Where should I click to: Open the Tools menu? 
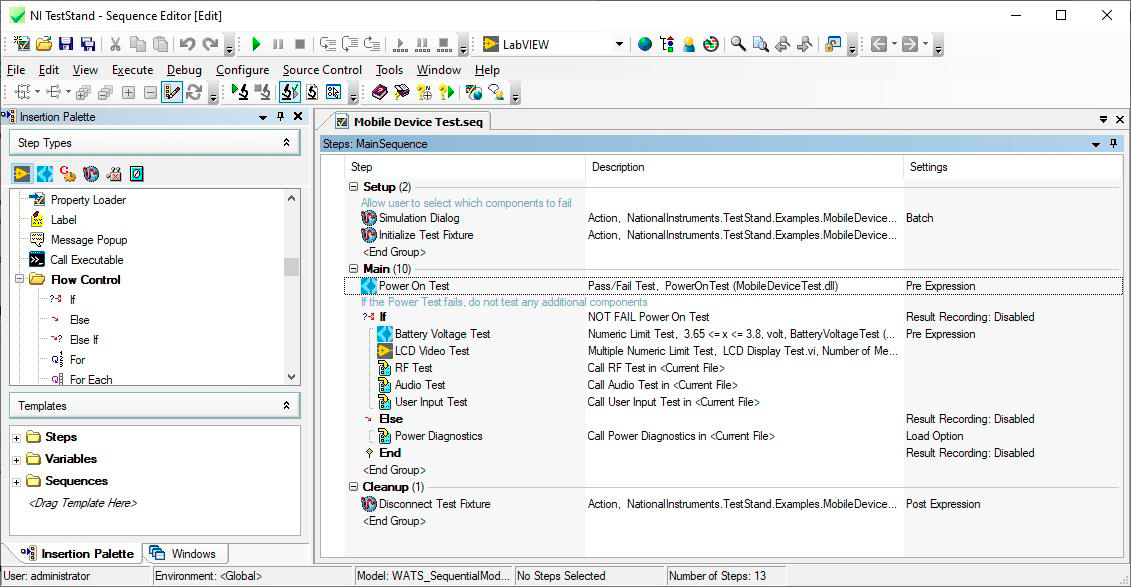click(389, 69)
